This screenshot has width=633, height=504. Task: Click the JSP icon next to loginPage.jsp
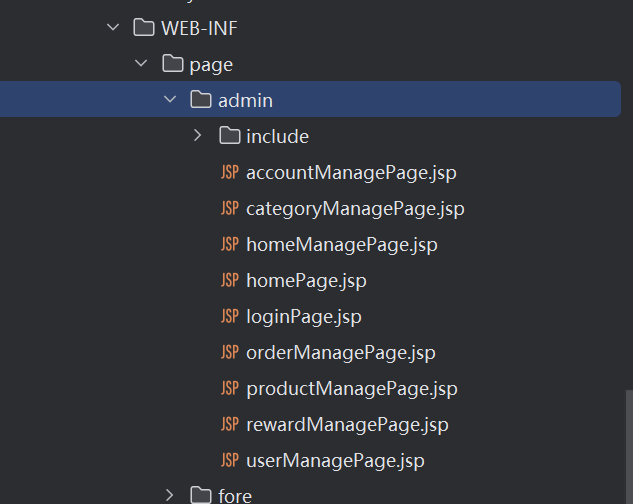tap(230, 317)
